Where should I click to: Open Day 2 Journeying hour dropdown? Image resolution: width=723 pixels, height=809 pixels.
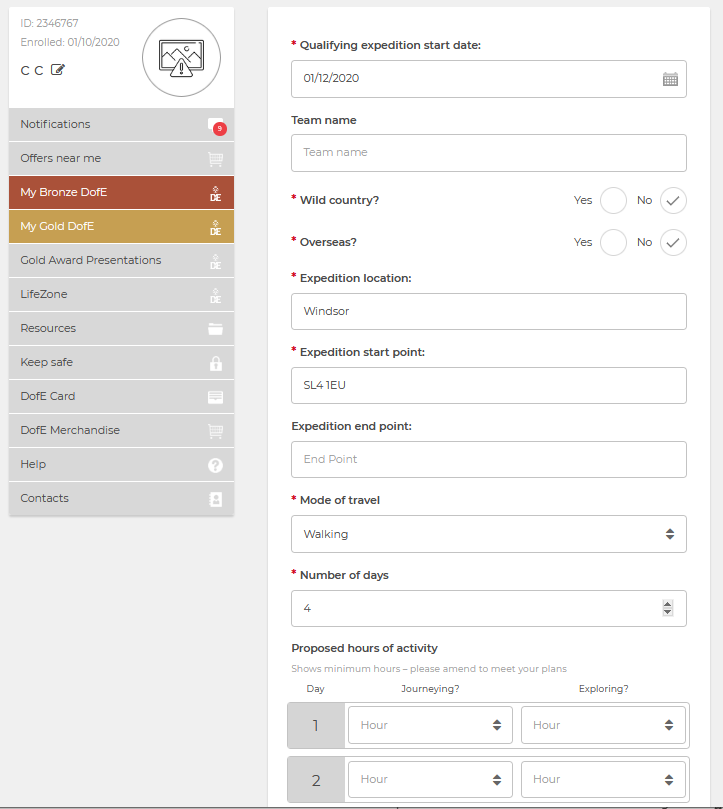pos(430,779)
